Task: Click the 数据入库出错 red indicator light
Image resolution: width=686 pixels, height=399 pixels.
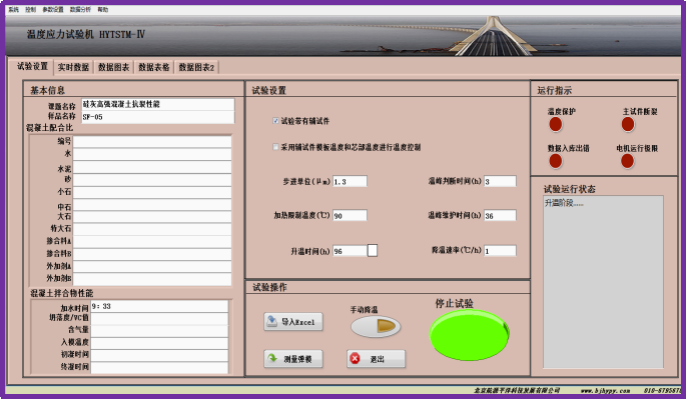Action: coord(556,161)
